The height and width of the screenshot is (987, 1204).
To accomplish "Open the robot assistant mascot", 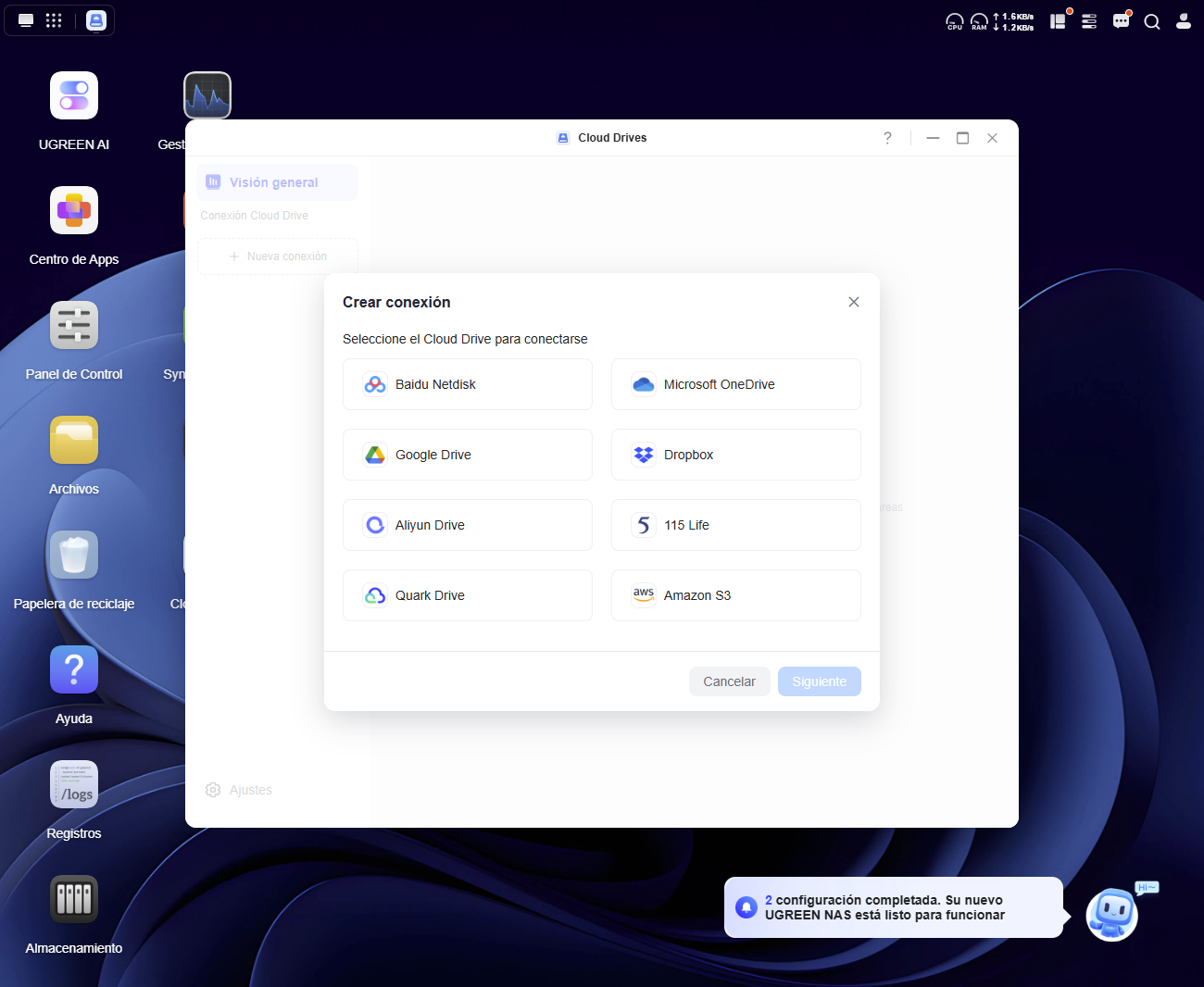I will (x=1111, y=914).
